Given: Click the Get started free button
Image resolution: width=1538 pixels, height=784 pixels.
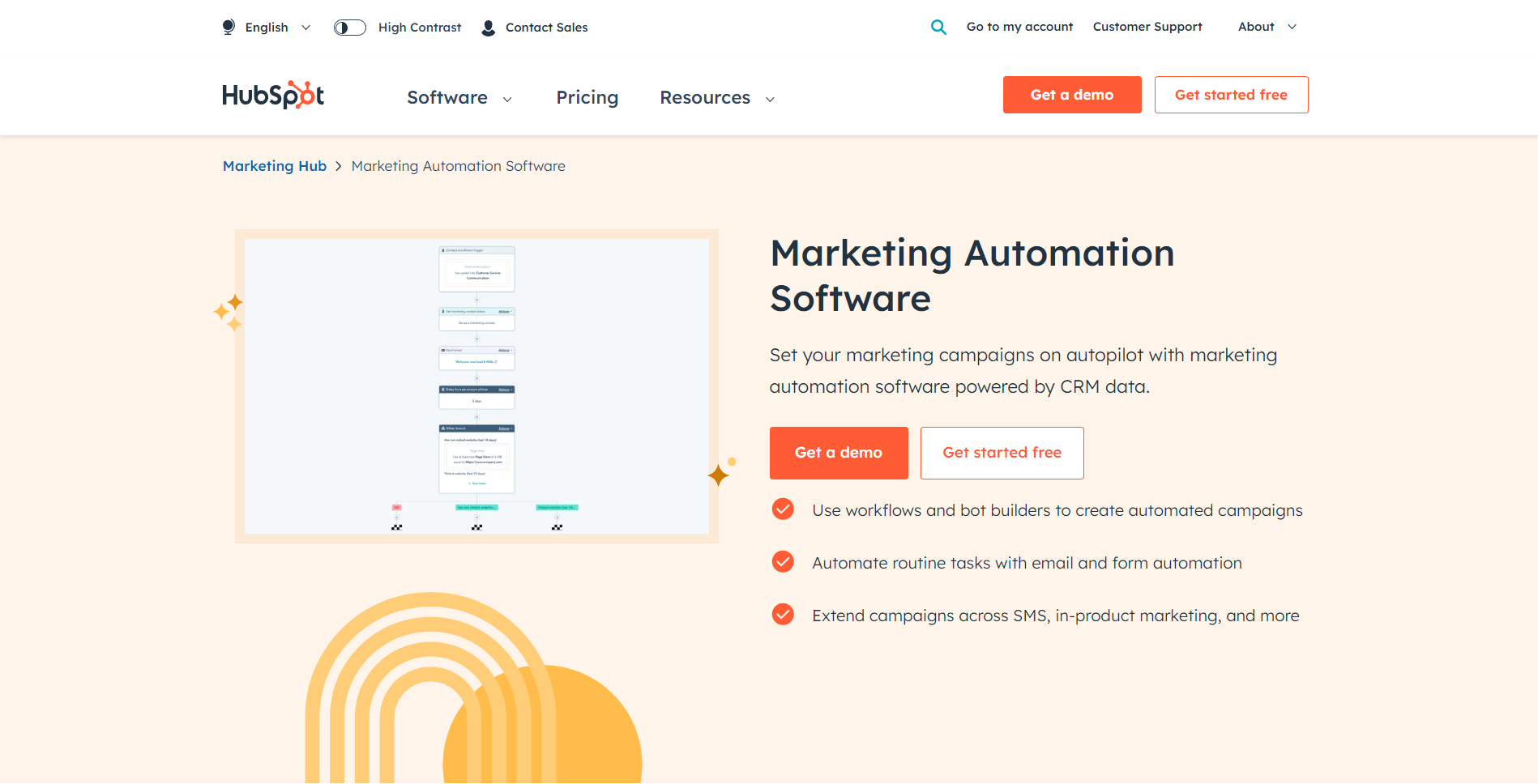Looking at the screenshot, I should [1002, 453].
